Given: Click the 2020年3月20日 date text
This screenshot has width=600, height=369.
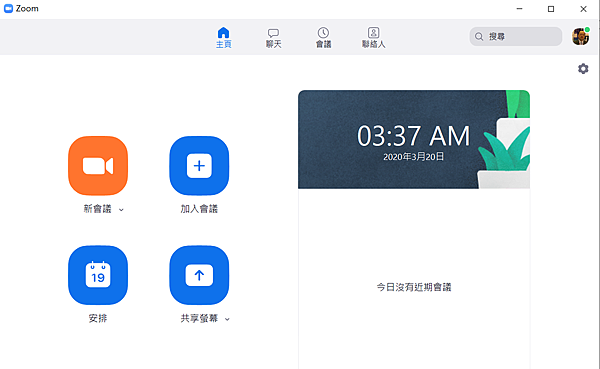Looking at the screenshot, I should (x=414, y=157).
